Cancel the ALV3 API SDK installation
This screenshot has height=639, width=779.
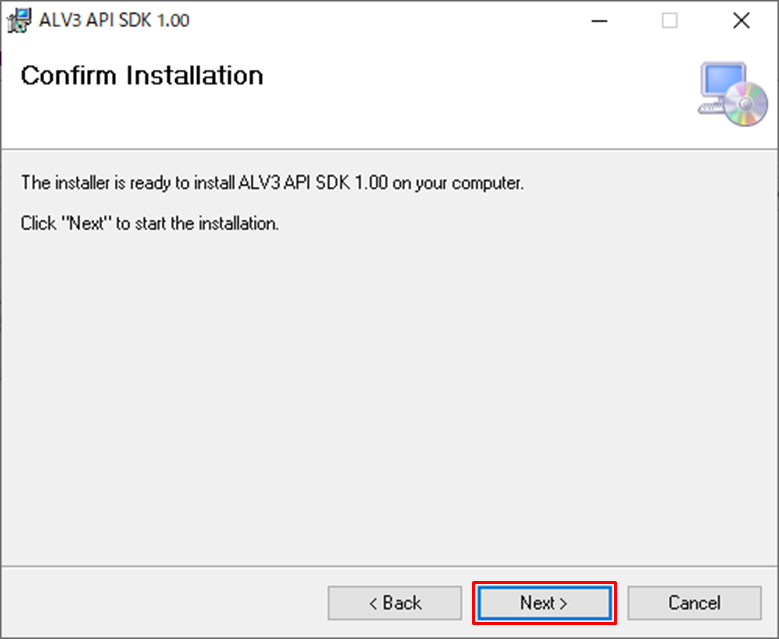[694, 603]
